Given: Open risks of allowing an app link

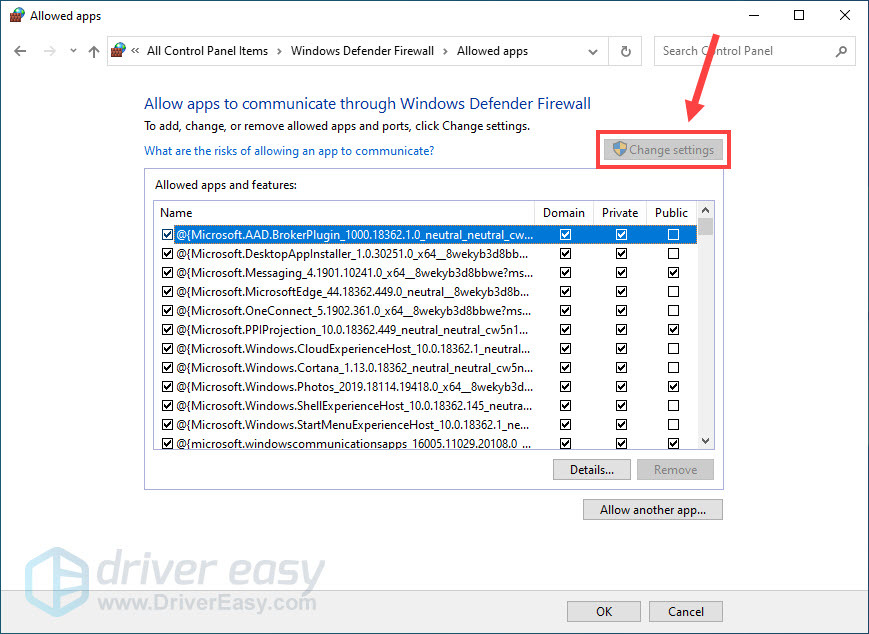Looking at the screenshot, I should click(289, 151).
